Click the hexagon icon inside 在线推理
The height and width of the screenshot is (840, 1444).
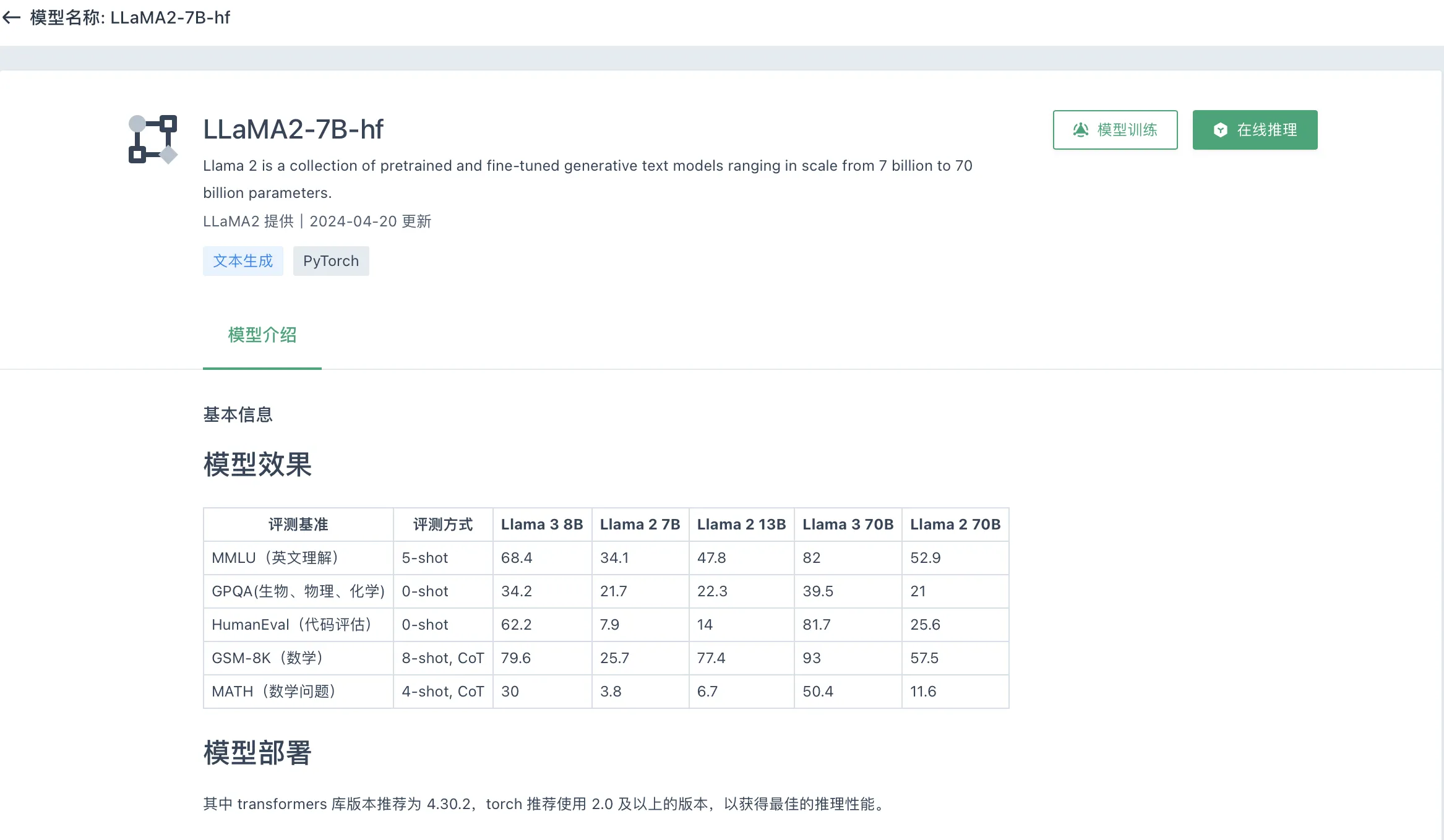1220,130
